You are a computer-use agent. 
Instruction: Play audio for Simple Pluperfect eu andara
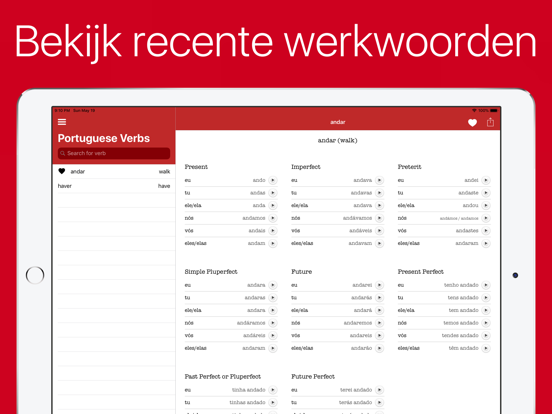point(273,285)
